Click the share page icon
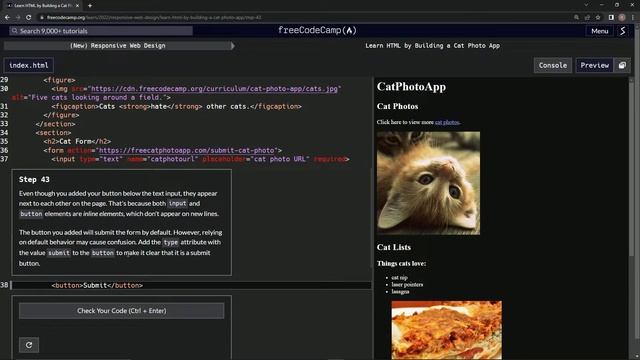The height and width of the screenshot is (360, 640). [587, 18]
